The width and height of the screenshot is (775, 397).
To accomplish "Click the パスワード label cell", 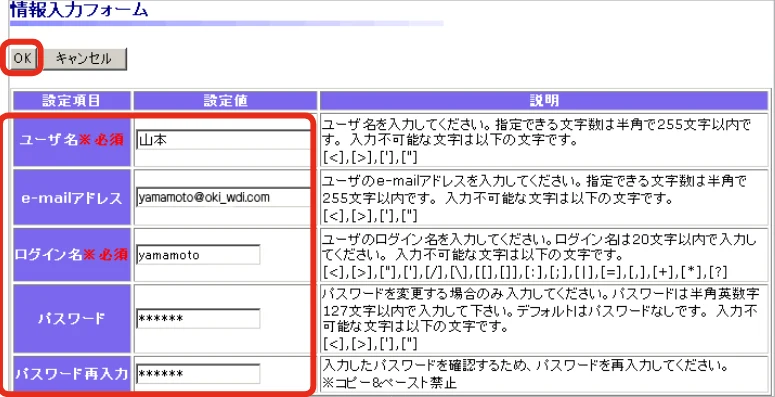I will [72, 318].
